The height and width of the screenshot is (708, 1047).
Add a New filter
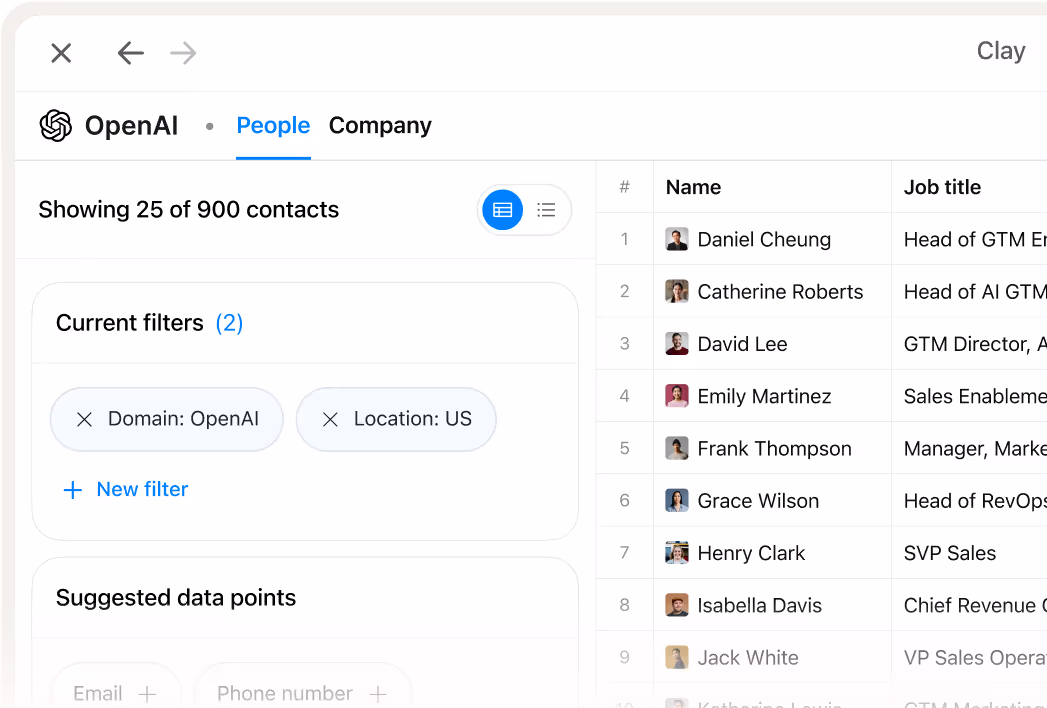[126, 490]
